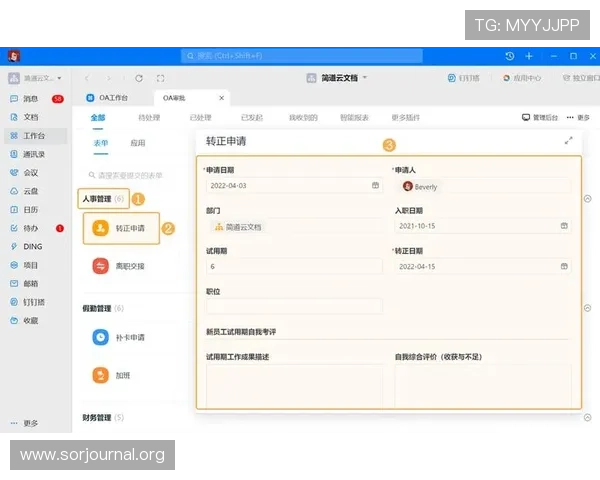The height and width of the screenshot is (480, 600).
Task: Collapse the 假勤管理 group arrow
Action: click(x=587, y=308)
